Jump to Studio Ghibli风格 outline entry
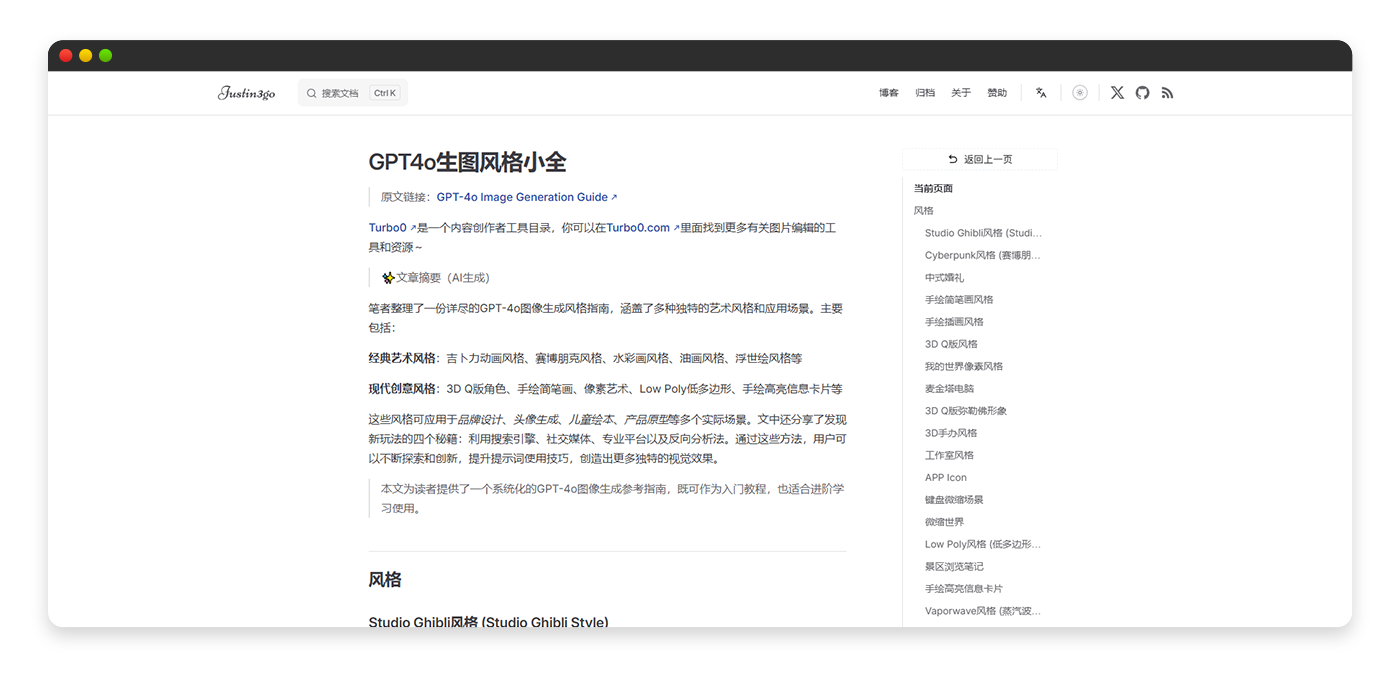1400x700 pixels. tap(983, 233)
